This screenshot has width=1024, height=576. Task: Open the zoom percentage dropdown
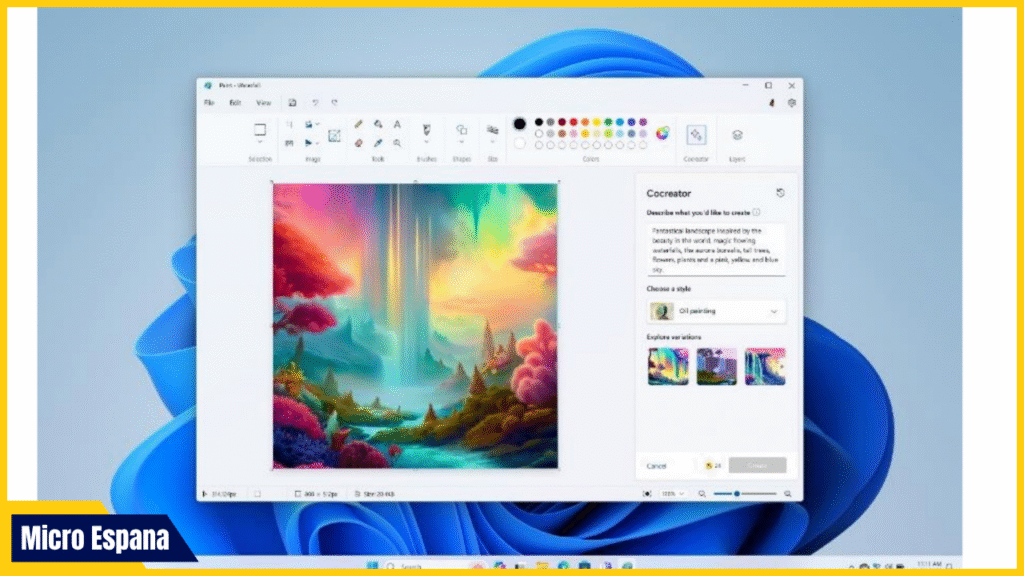coord(671,494)
